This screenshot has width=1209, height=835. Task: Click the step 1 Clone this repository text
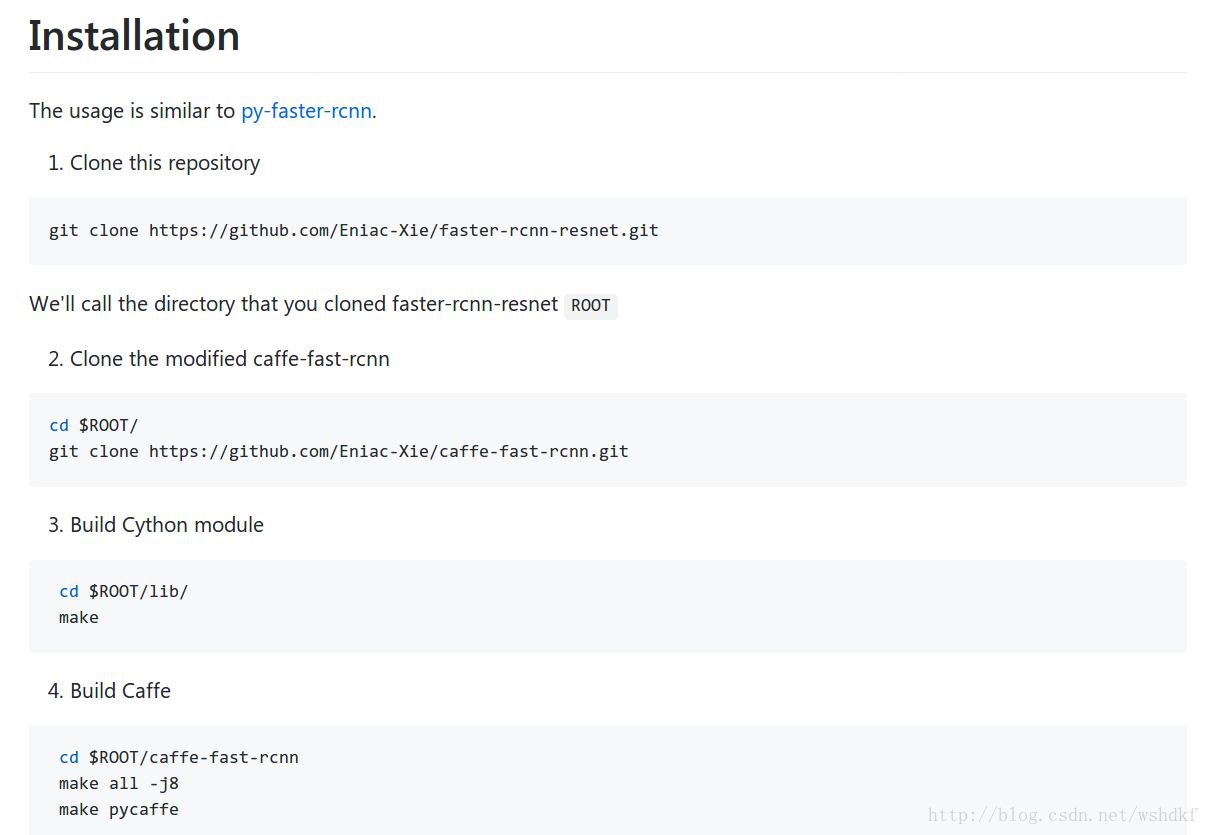(x=154, y=163)
